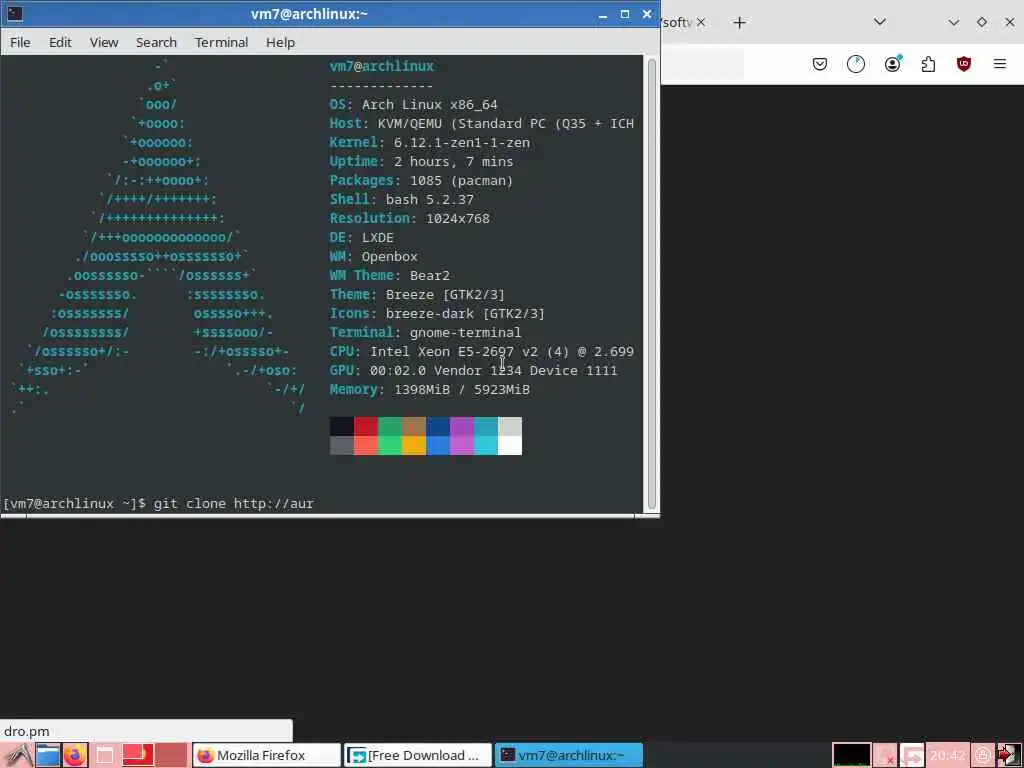Click the logout icon at panel end
This screenshot has height=768, width=1024.
point(1009,755)
